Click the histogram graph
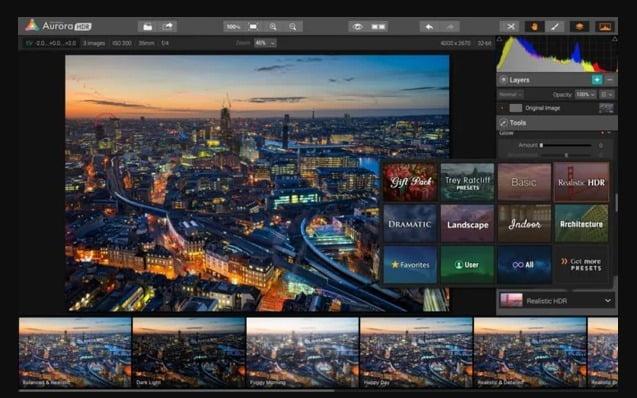Image resolution: width=637 pixels, height=398 pixels. coord(557,55)
